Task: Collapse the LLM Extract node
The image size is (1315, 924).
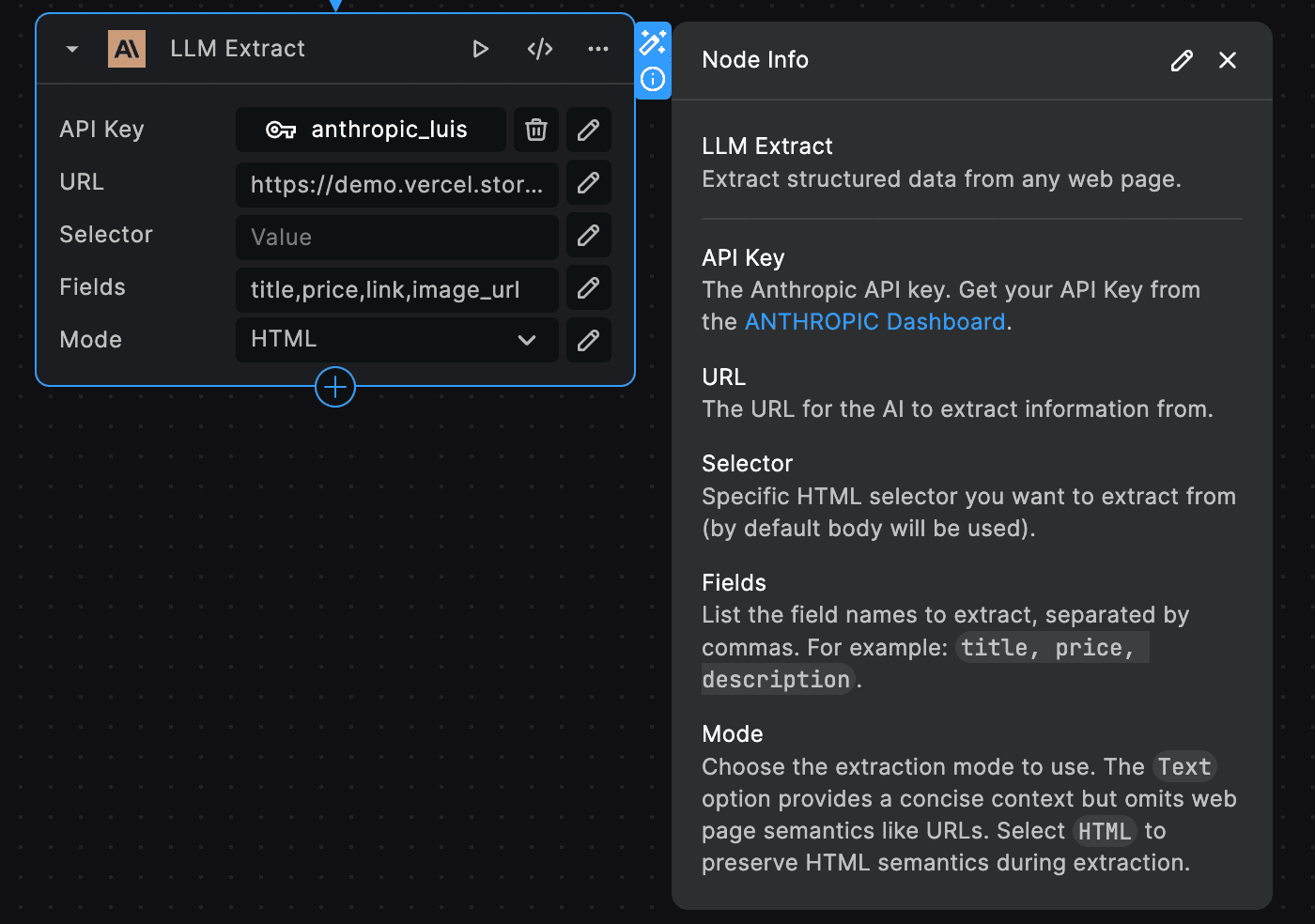Action: 72,49
